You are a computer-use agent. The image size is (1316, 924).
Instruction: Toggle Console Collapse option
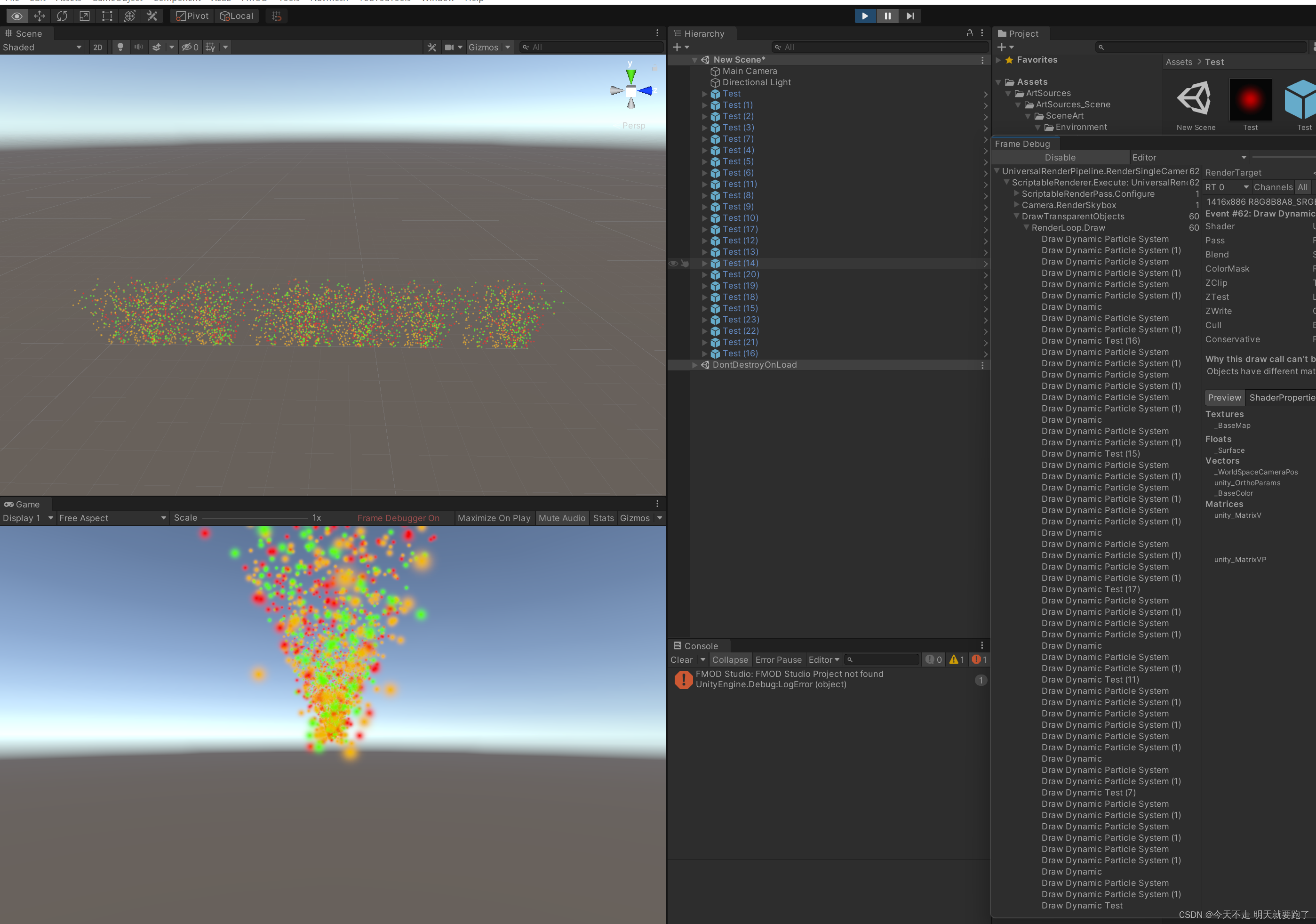(730, 659)
